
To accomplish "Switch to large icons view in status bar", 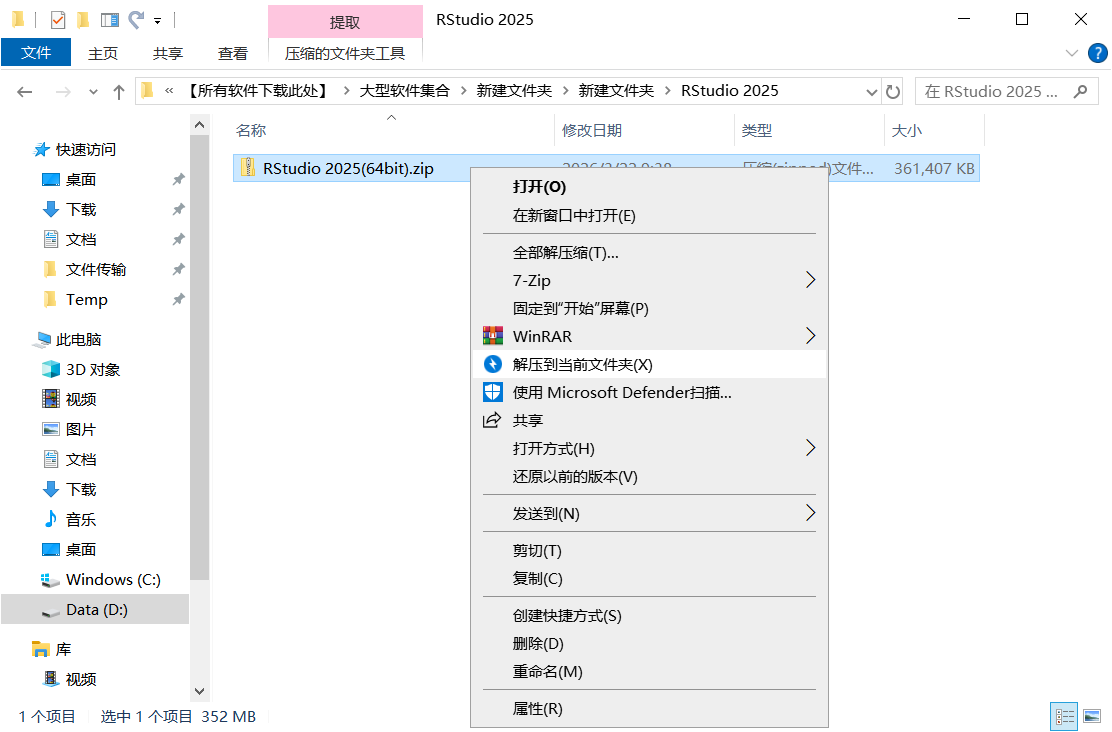I will [1092, 716].
